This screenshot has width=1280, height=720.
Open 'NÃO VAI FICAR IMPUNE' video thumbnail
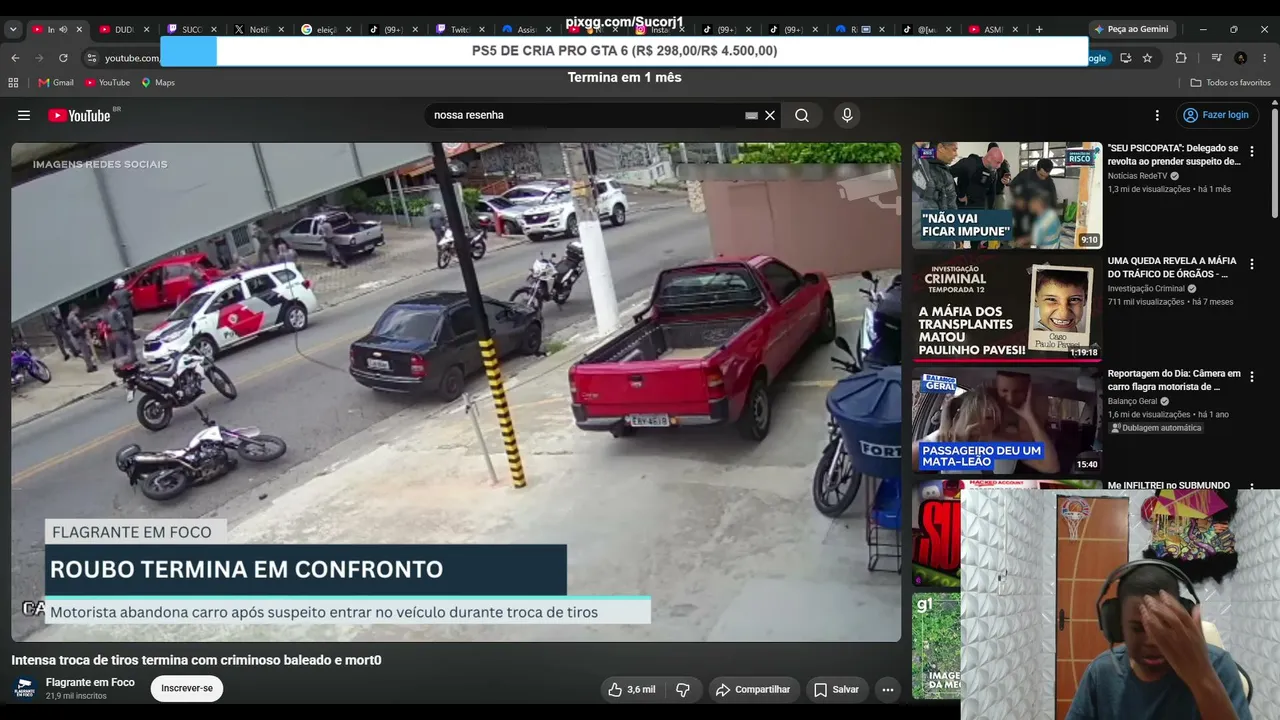point(1007,195)
